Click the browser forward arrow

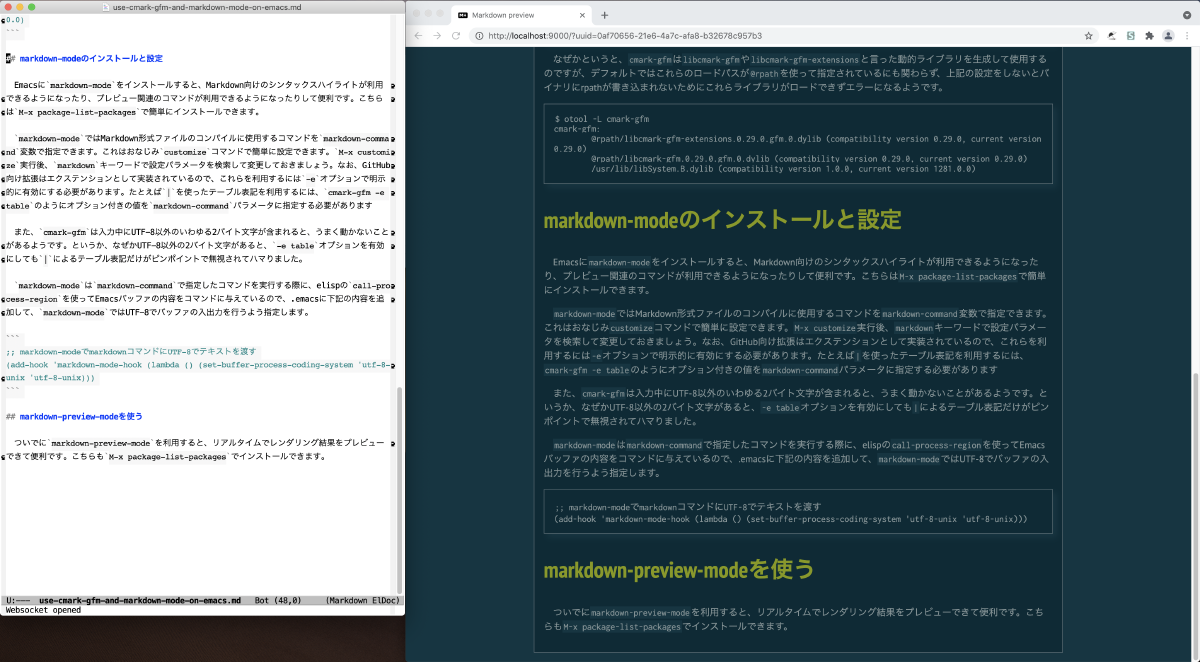(437, 35)
